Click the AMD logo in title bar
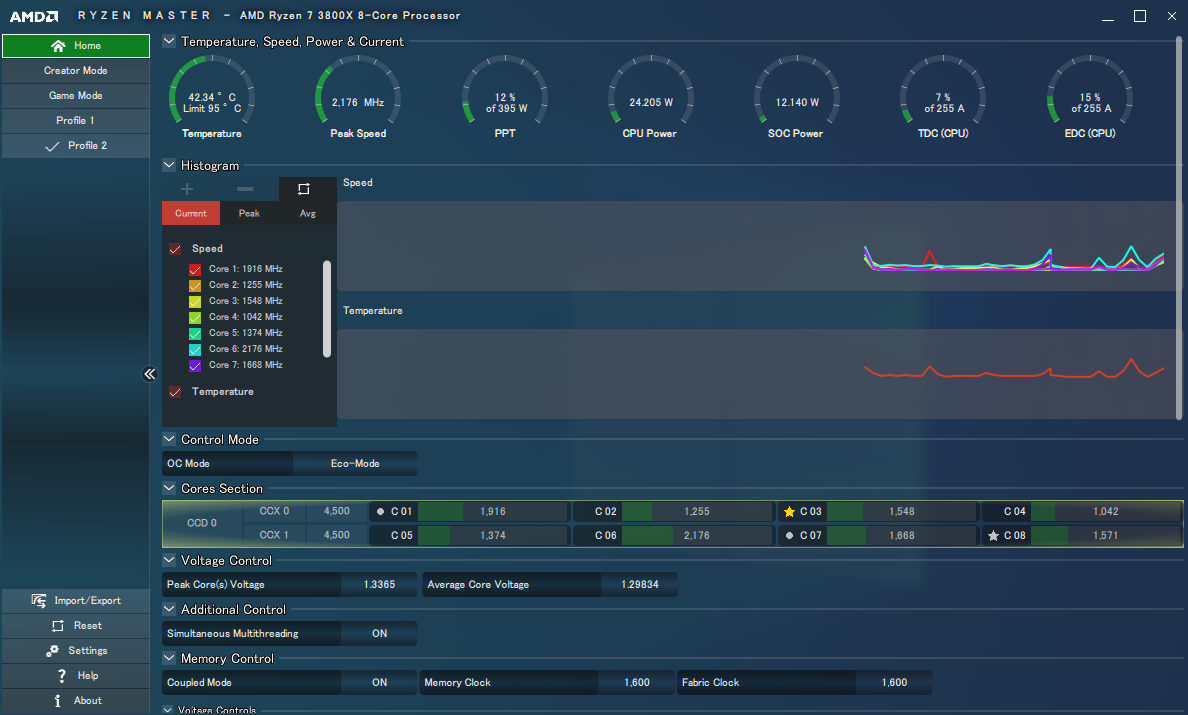Viewport: 1188px width, 715px height. point(34,16)
